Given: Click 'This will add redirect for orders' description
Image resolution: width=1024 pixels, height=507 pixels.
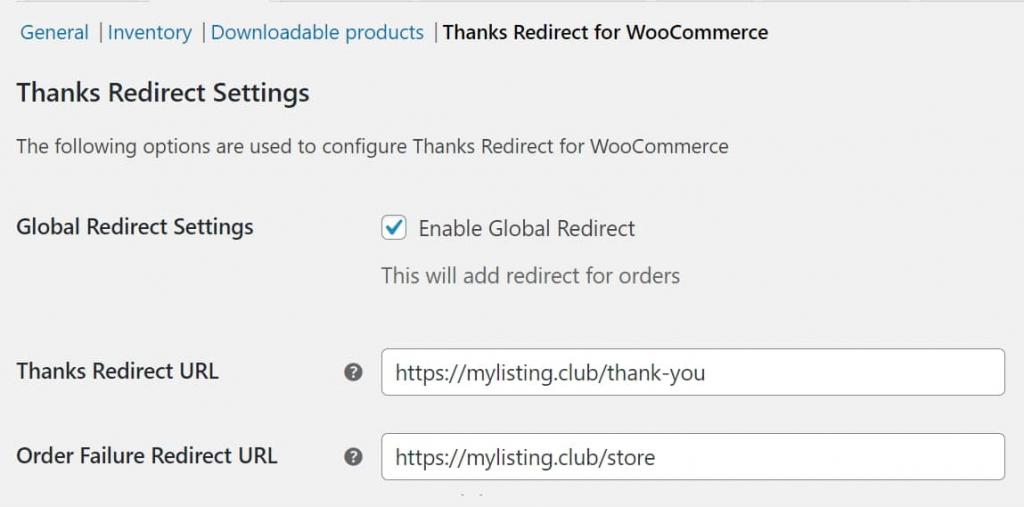Looking at the screenshot, I should [x=530, y=276].
